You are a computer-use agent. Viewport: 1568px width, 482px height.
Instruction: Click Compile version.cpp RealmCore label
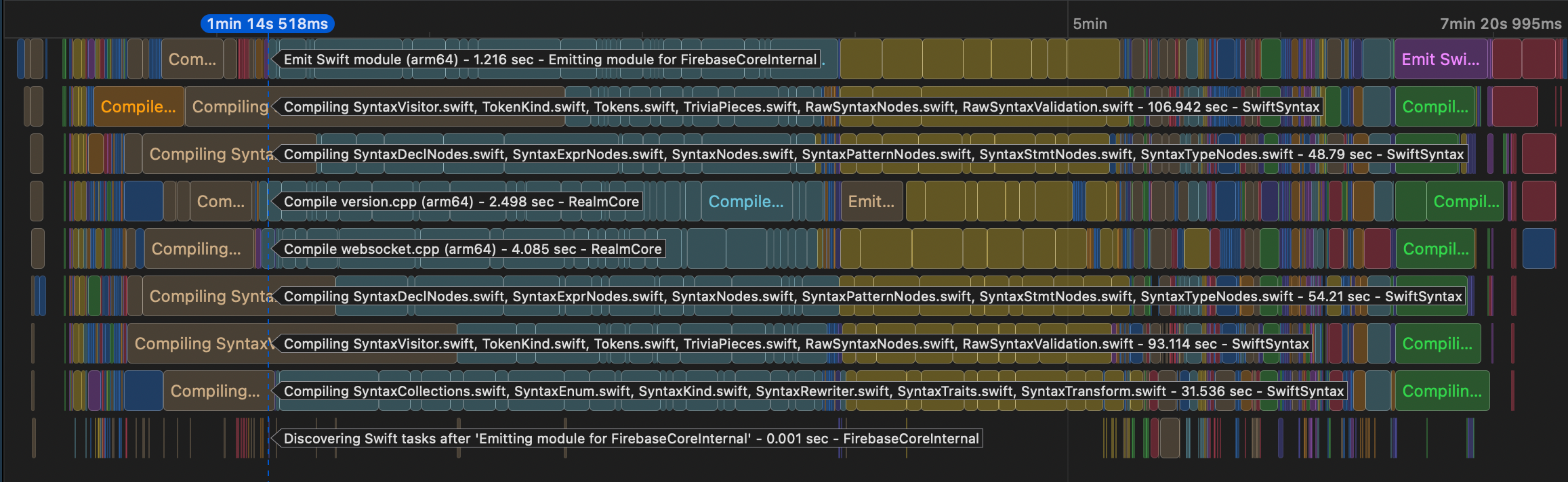point(461,202)
